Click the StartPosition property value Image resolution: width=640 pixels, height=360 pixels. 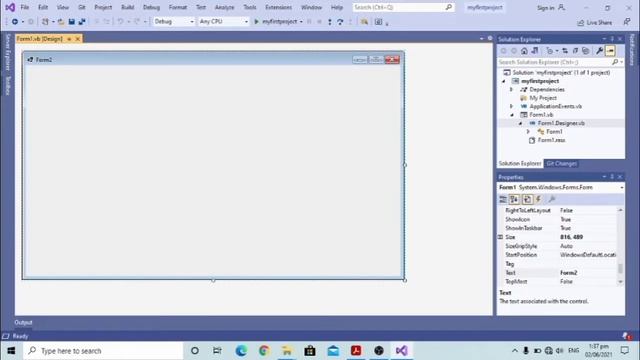click(x=588, y=255)
